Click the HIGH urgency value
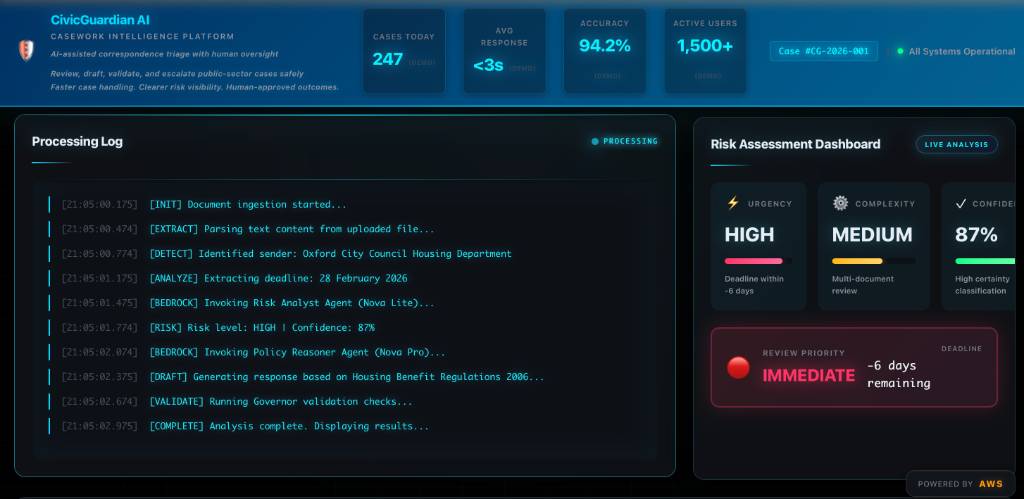This screenshot has width=1024, height=499. 749,234
